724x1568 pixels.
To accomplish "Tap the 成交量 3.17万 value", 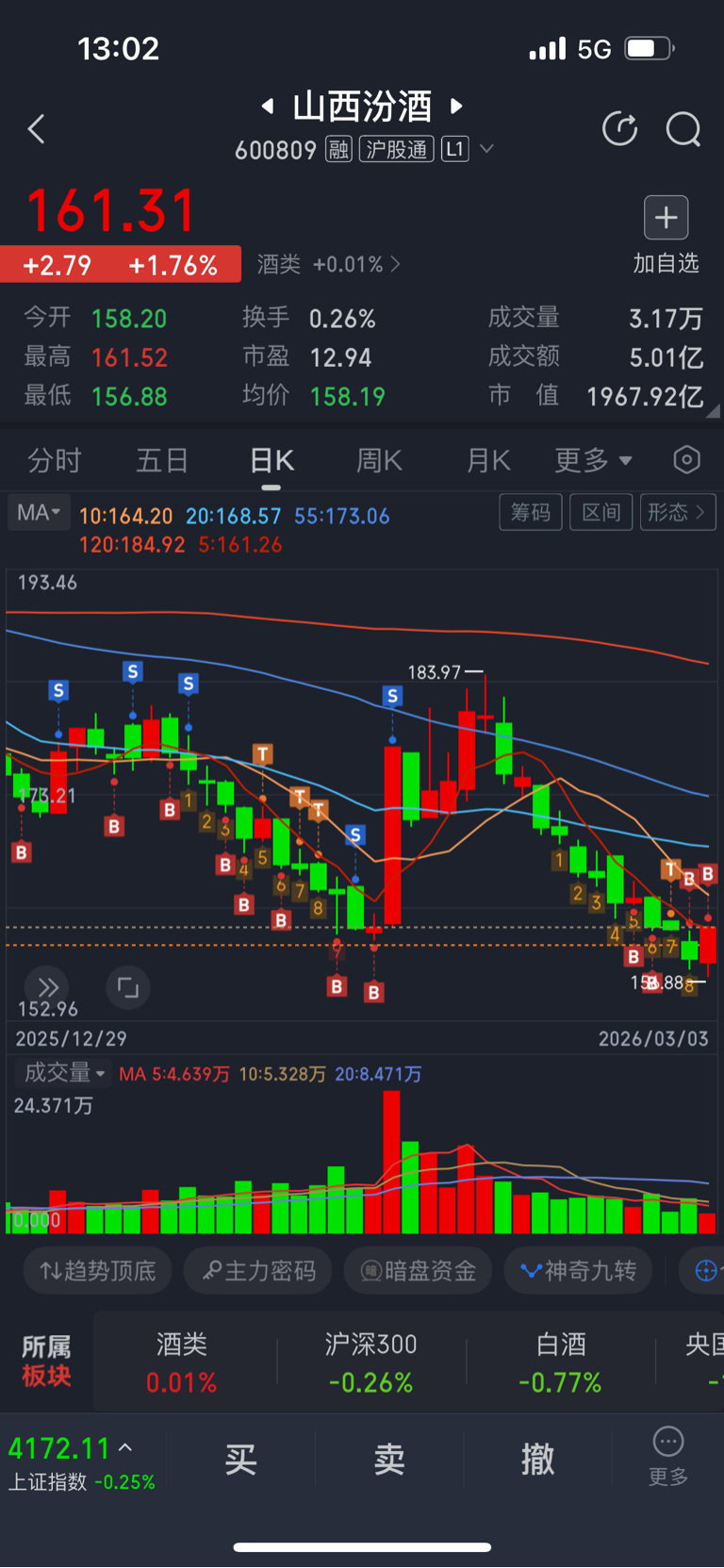I will [x=666, y=319].
